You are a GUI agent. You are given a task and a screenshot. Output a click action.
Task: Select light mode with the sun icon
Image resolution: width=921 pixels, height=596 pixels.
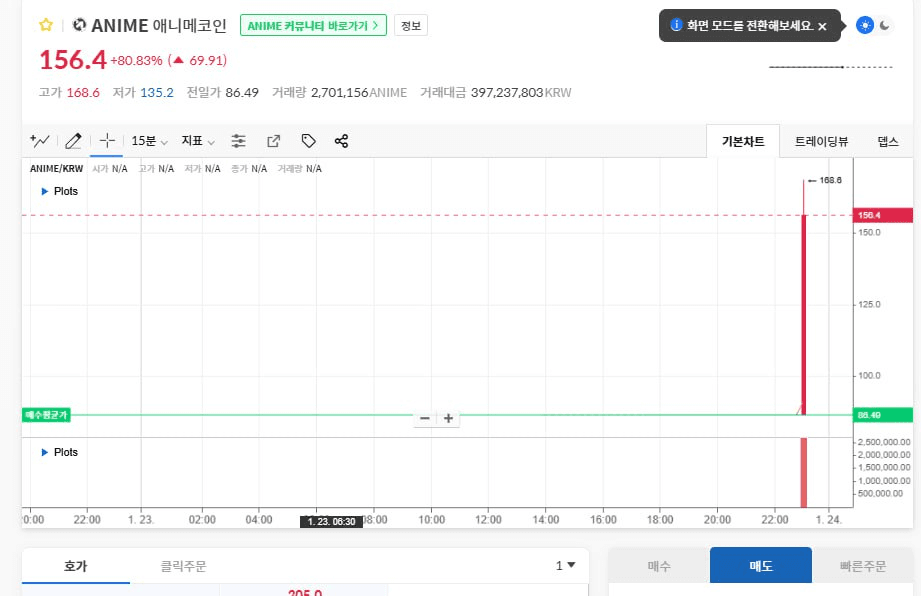(865, 25)
